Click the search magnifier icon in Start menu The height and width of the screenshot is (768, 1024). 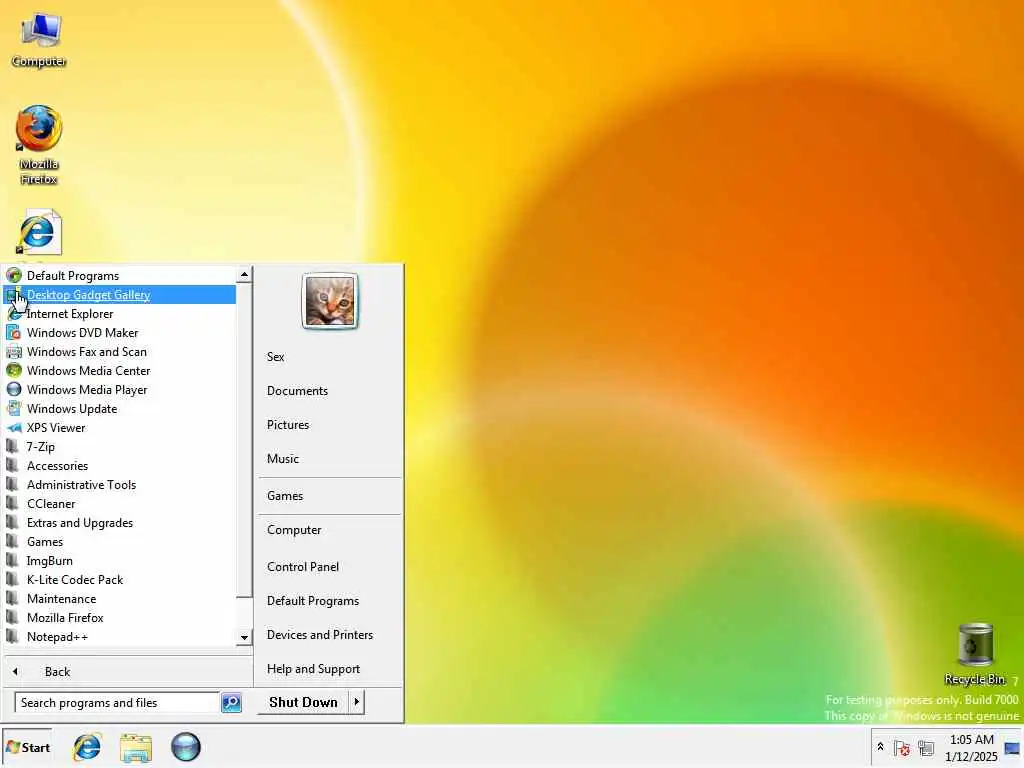(x=231, y=703)
